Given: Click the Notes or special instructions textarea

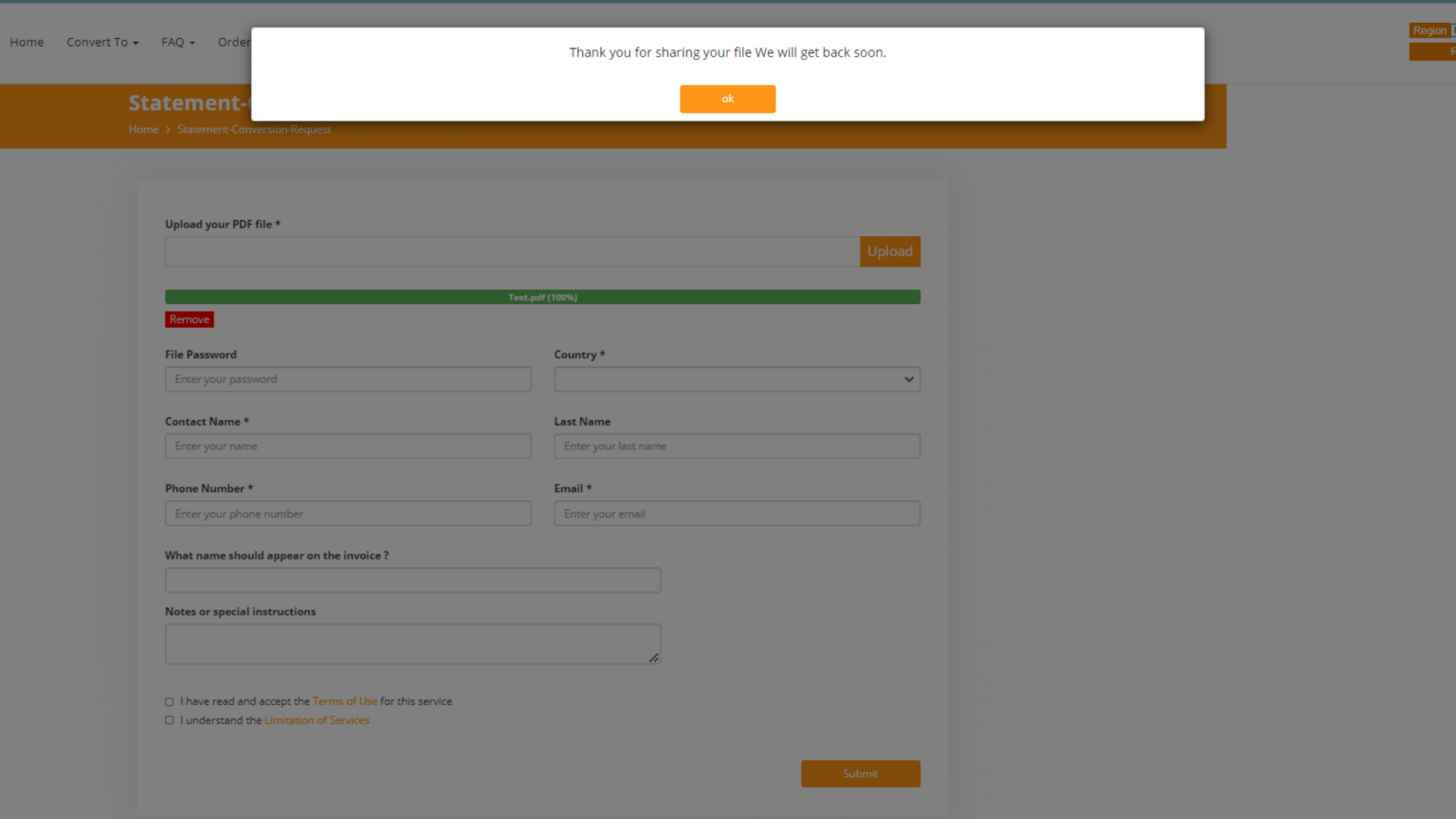Looking at the screenshot, I should pos(412,643).
